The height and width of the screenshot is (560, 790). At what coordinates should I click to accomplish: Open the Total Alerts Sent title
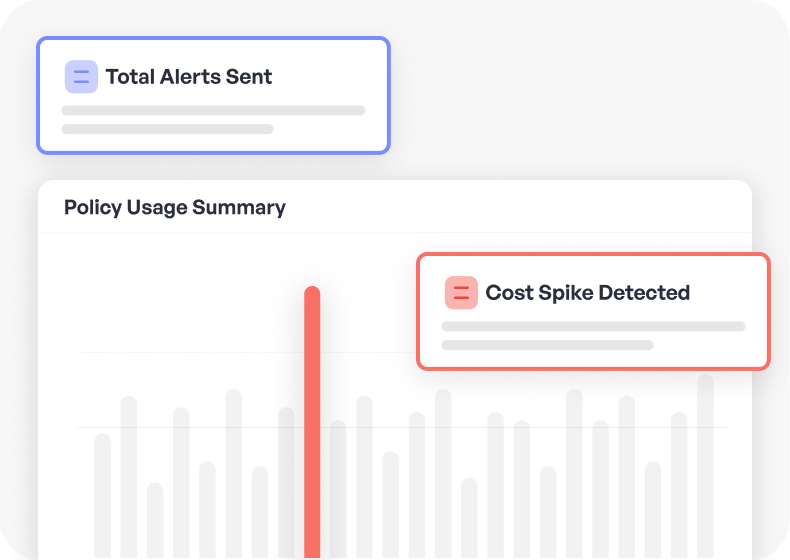[x=189, y=77]
